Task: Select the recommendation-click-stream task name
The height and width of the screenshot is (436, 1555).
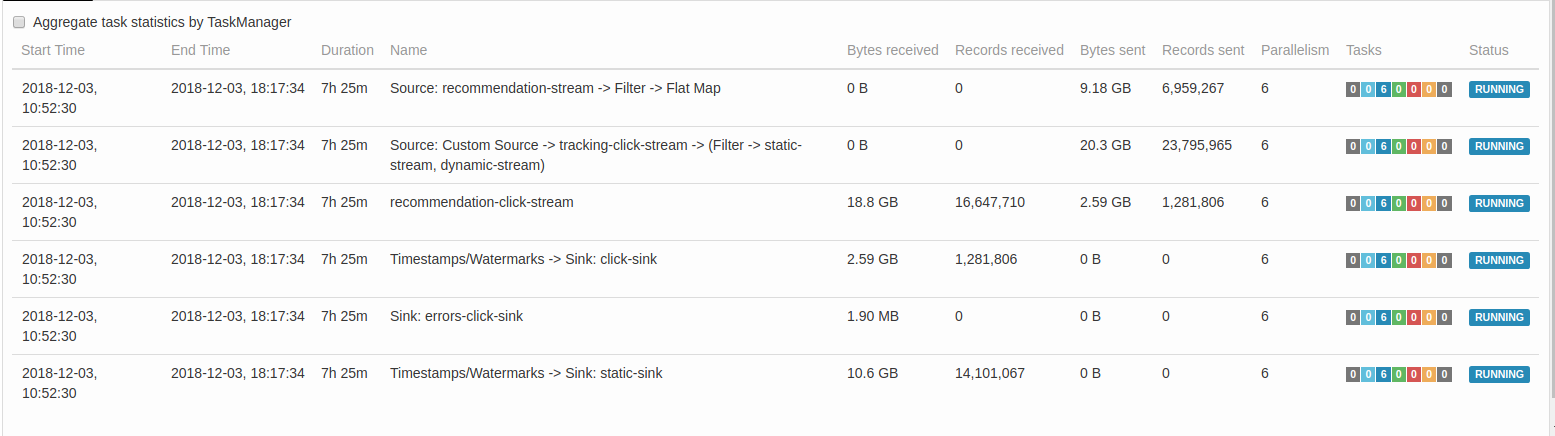Action: pyautogui.click(x=482, y=202)
